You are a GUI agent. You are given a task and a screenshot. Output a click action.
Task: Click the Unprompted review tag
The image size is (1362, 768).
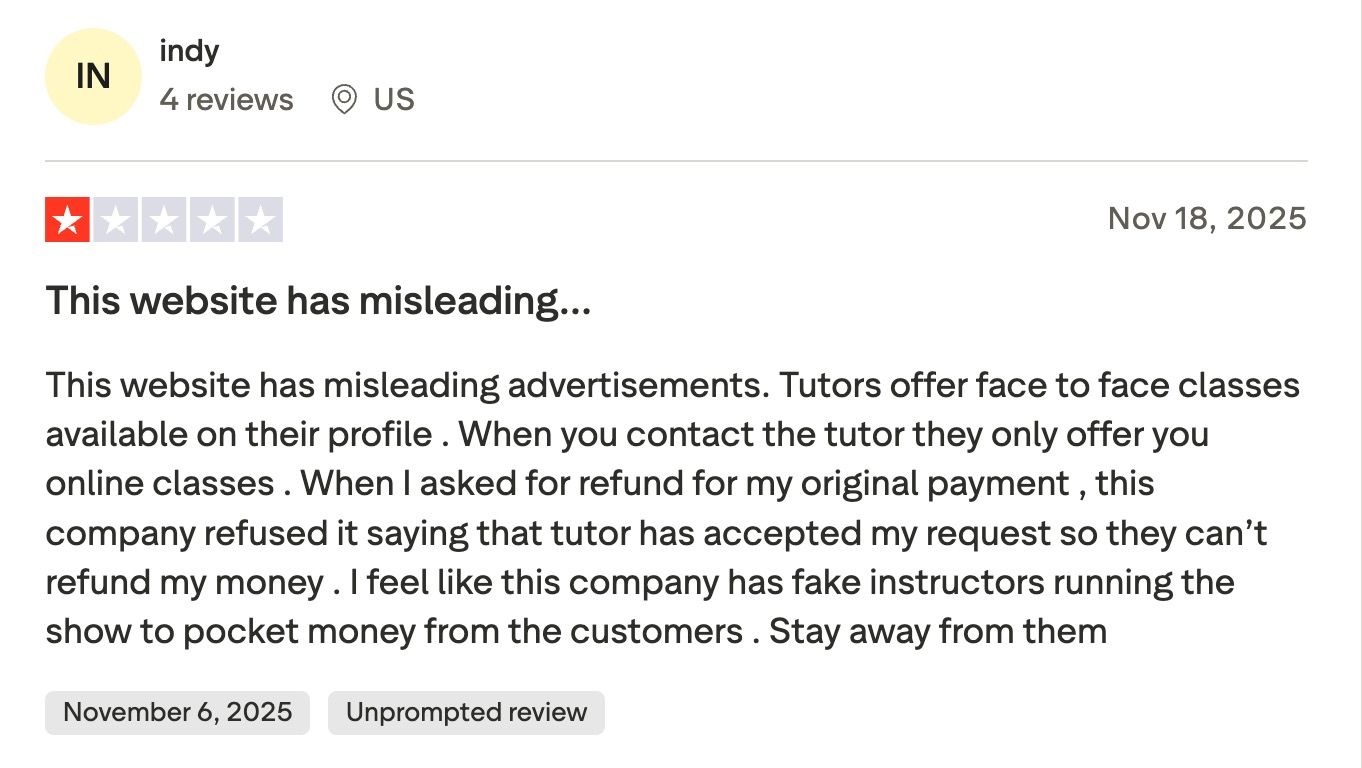coord(465,712)
